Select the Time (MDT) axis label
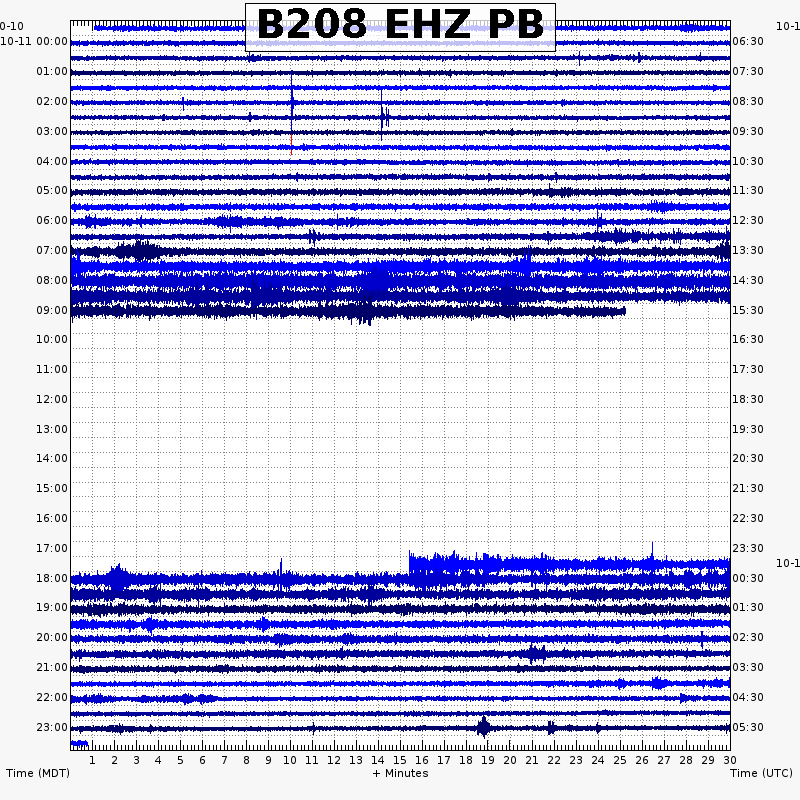This screenshot has height=800, width=800. [x=38, y=773]
